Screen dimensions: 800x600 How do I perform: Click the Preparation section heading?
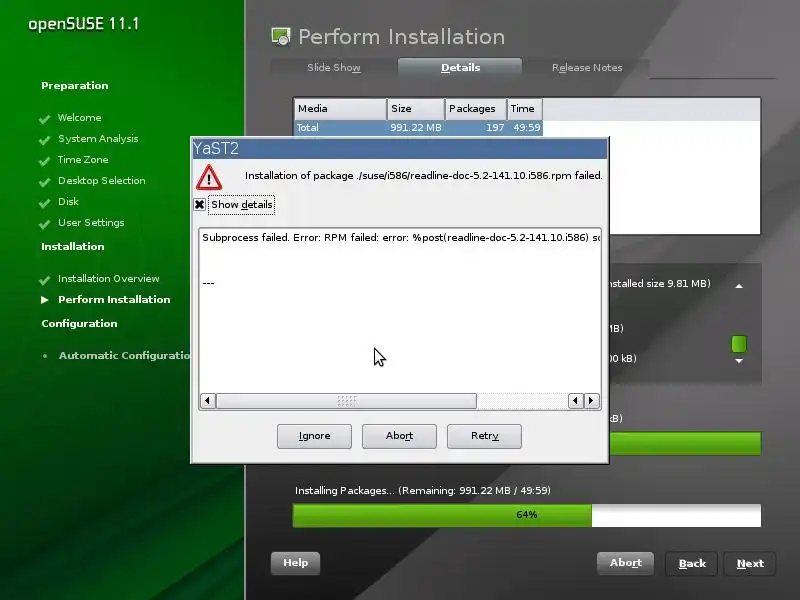(x=74, y=86)
